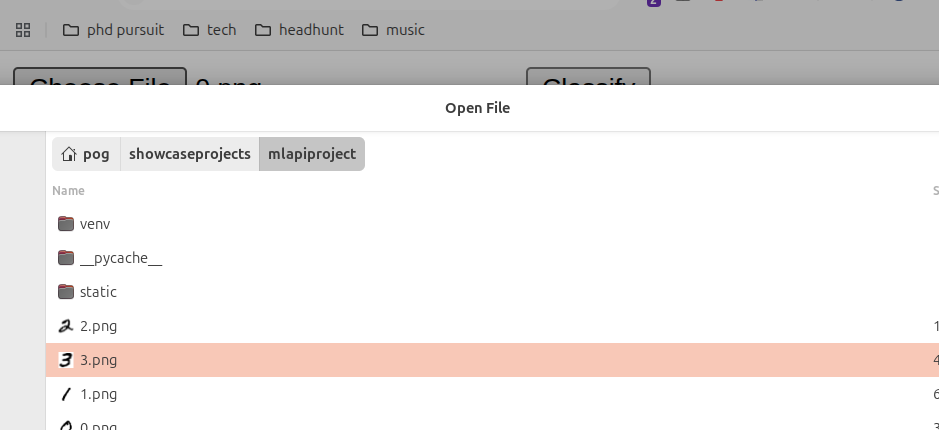The height and width of the screenshot is (430, 939).
Task: Click the Choose File button
Action: pos(100,77)
